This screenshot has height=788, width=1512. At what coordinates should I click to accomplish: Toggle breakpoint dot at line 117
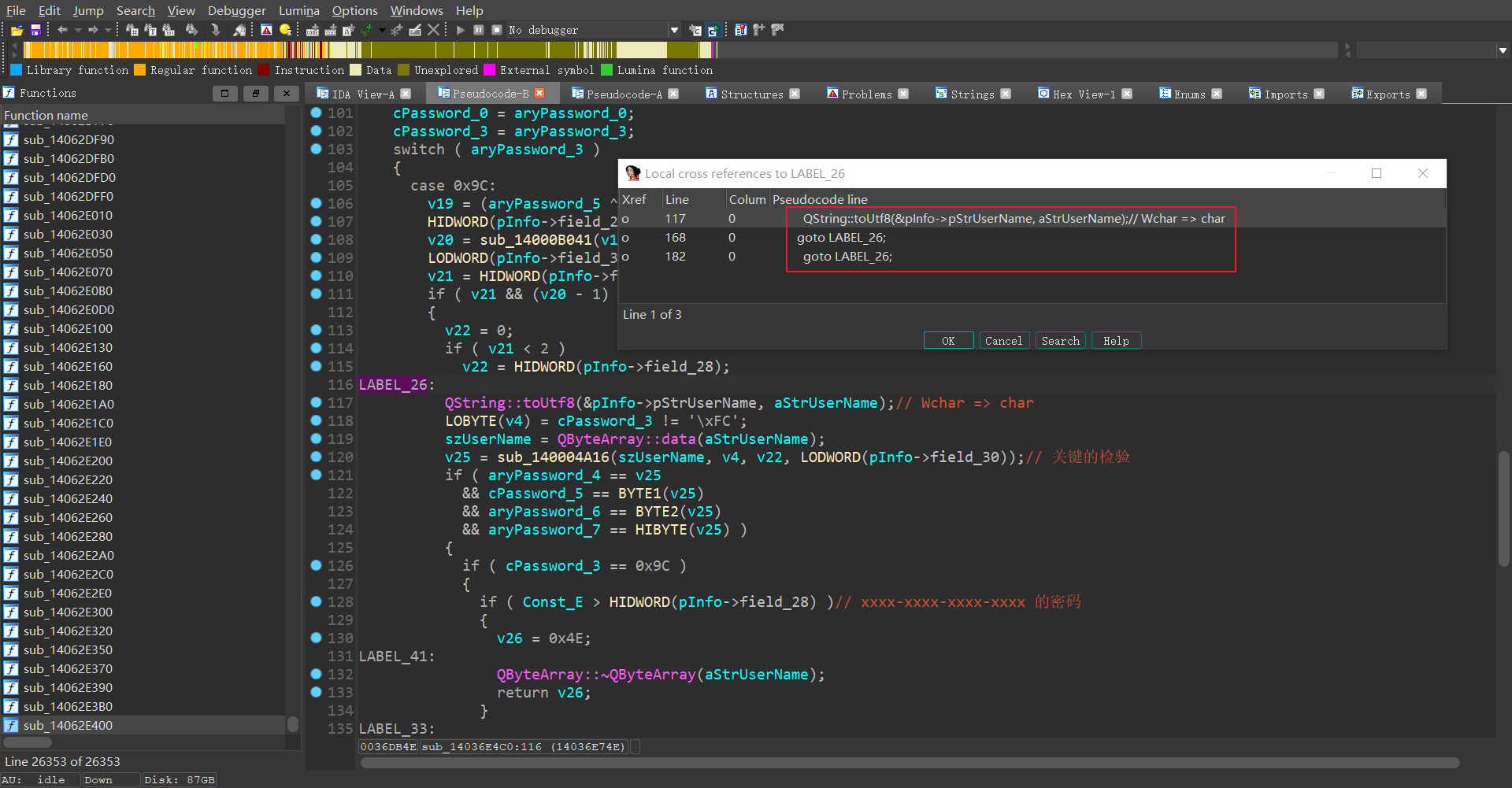point(316,402)
